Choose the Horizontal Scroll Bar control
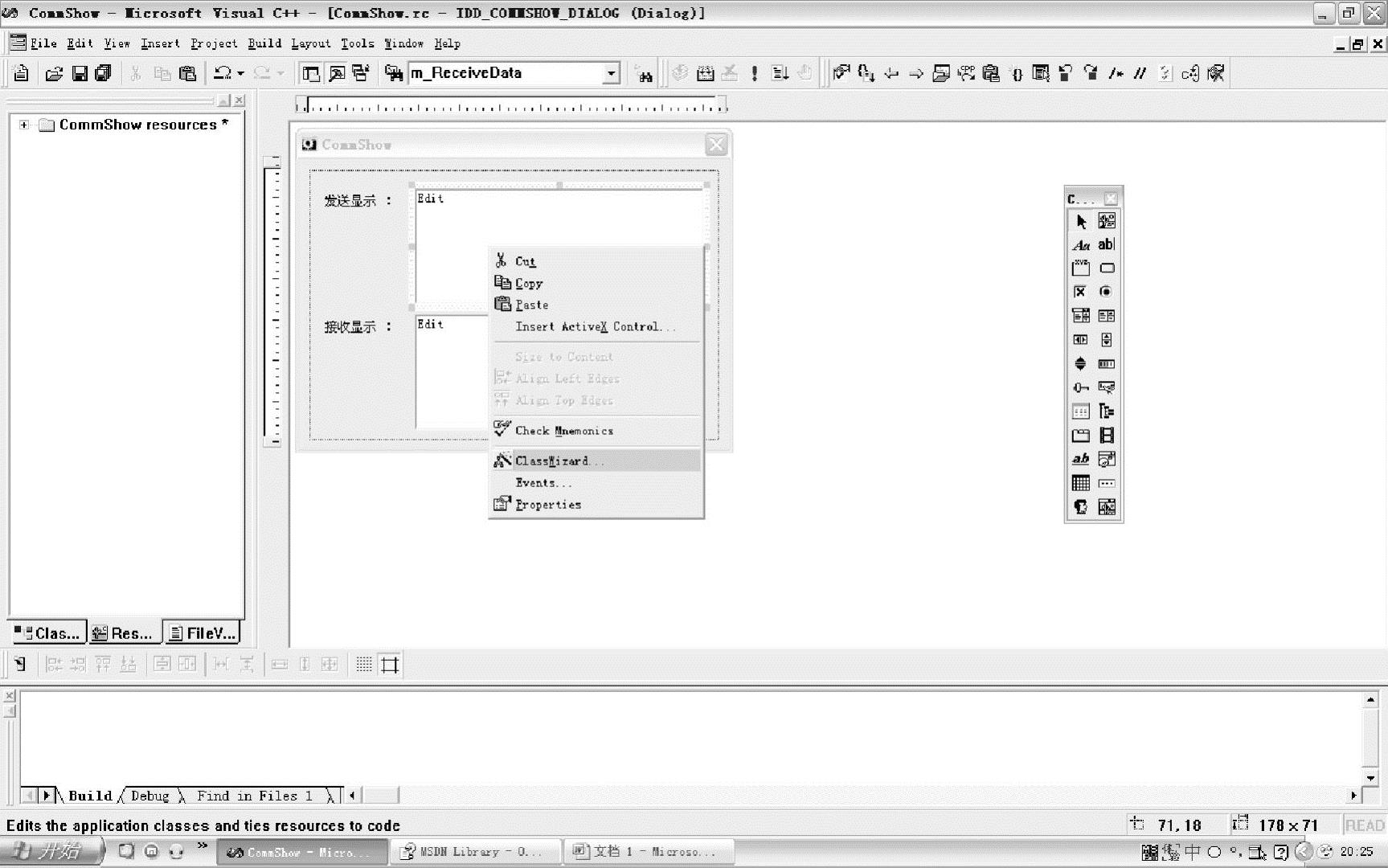Image resolution: width=1388 pixels, height=868 pixels. click(x=1081, y=340)
